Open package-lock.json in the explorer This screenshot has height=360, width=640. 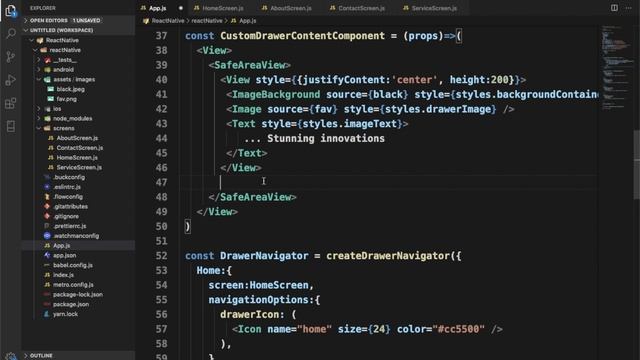(78, 295)
